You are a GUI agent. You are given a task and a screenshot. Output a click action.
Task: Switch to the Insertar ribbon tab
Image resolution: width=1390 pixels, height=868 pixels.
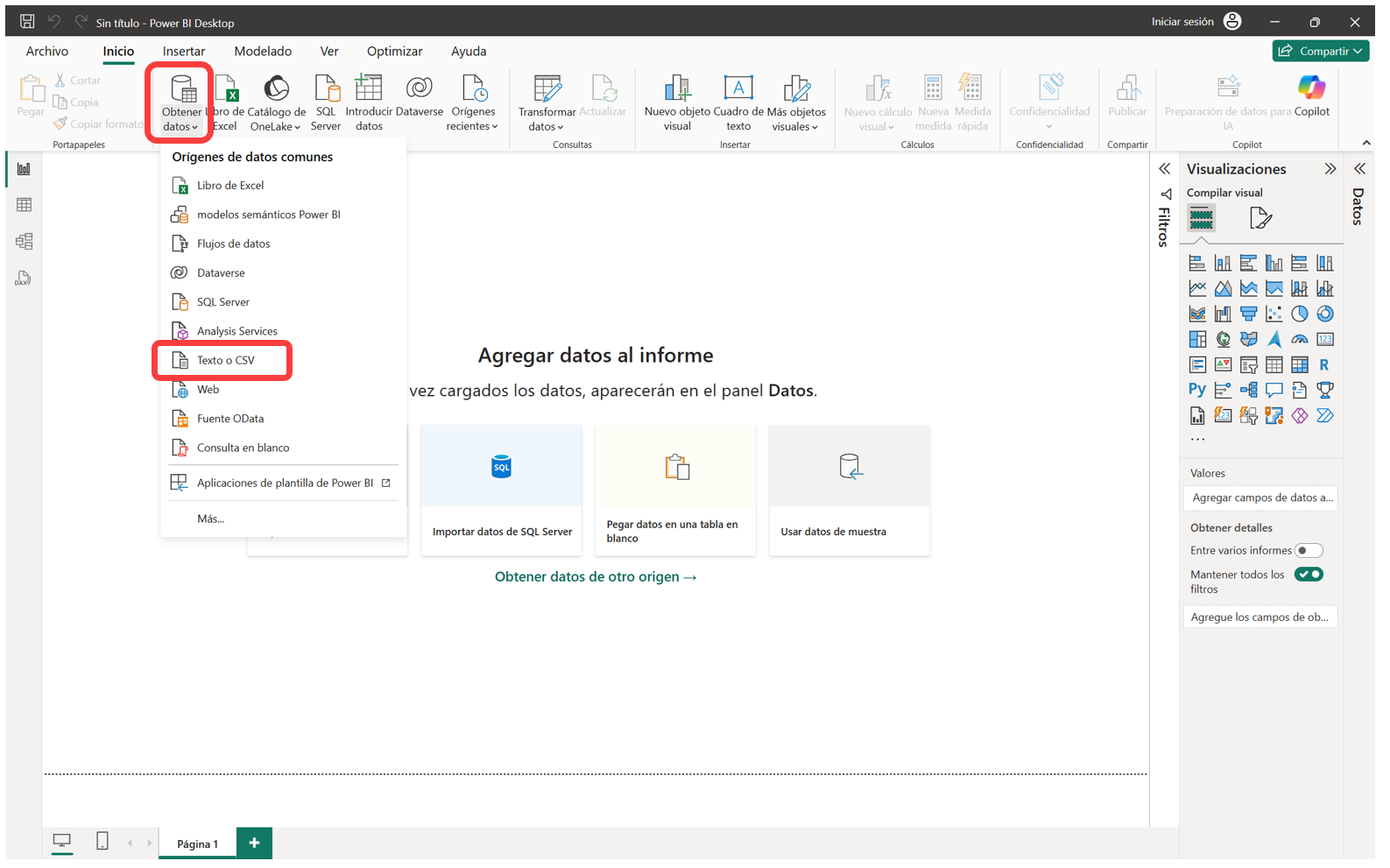184,51
